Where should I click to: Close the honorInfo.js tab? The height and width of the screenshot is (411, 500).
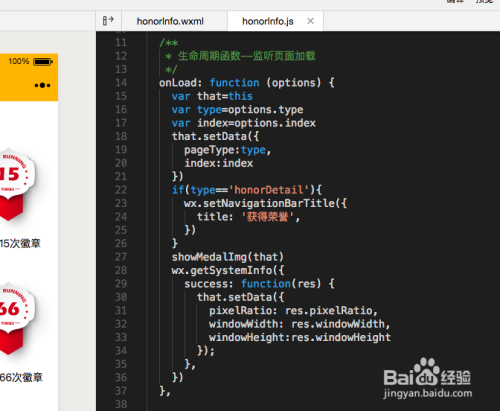[310, 21]
